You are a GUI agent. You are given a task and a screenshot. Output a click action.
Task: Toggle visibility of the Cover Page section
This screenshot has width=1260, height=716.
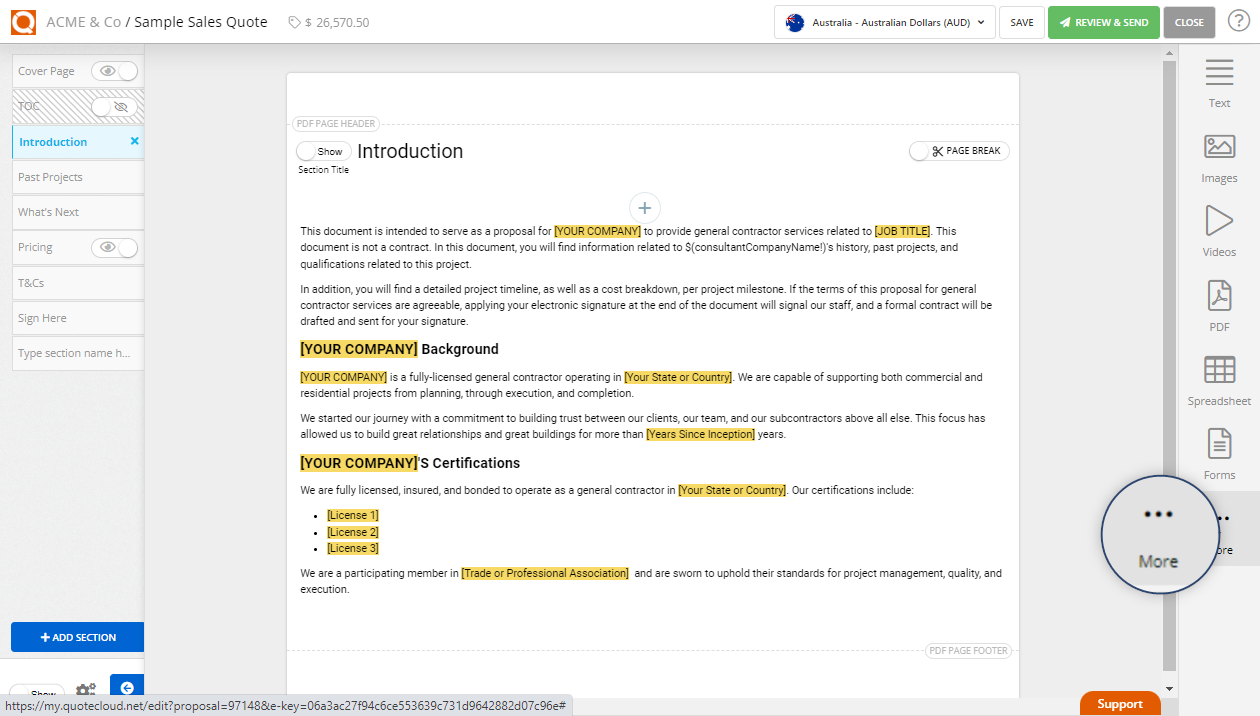(115, 70)
